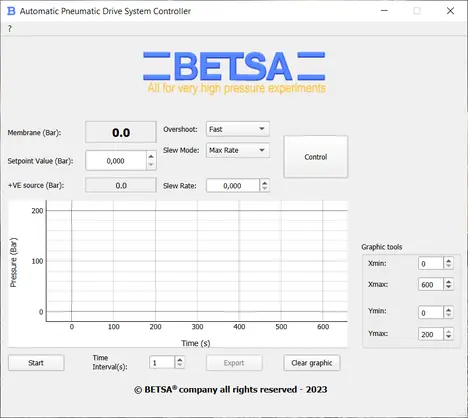The image size is (468, 418).
Task: Decrease Setpoint Value with down arrow
Action: click(x=151, y=165)
